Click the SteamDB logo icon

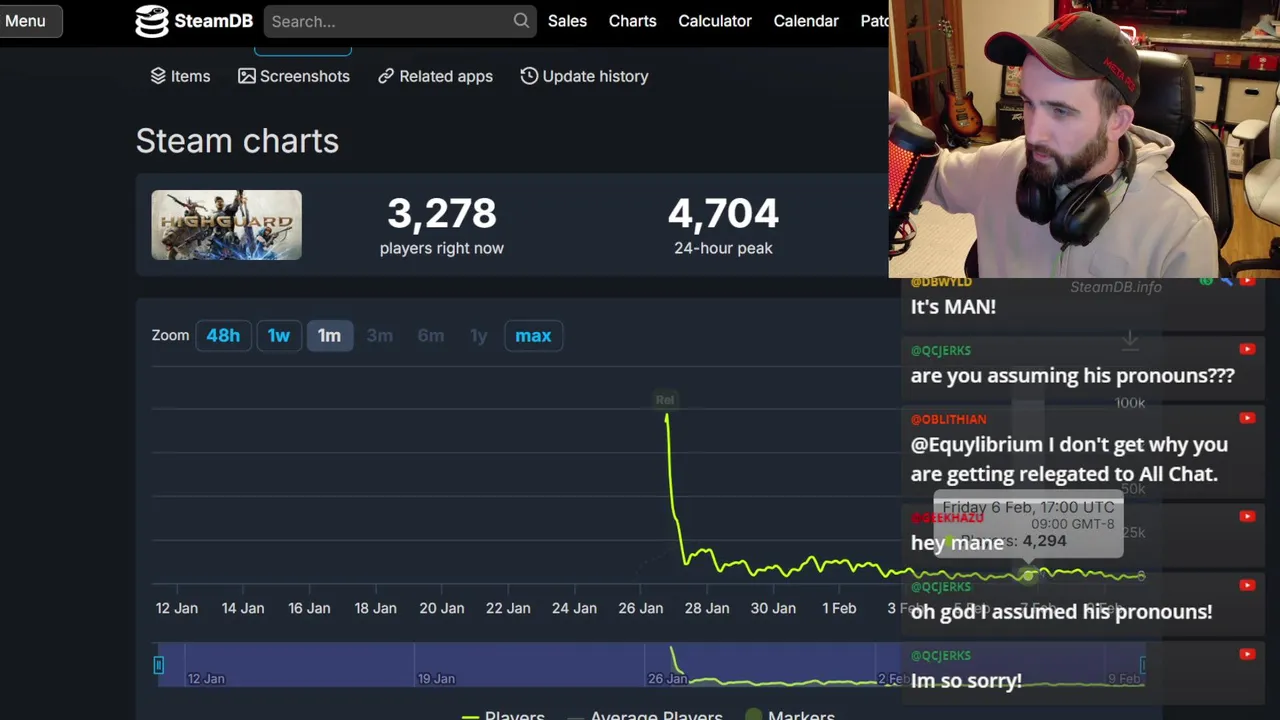point(152,21)
